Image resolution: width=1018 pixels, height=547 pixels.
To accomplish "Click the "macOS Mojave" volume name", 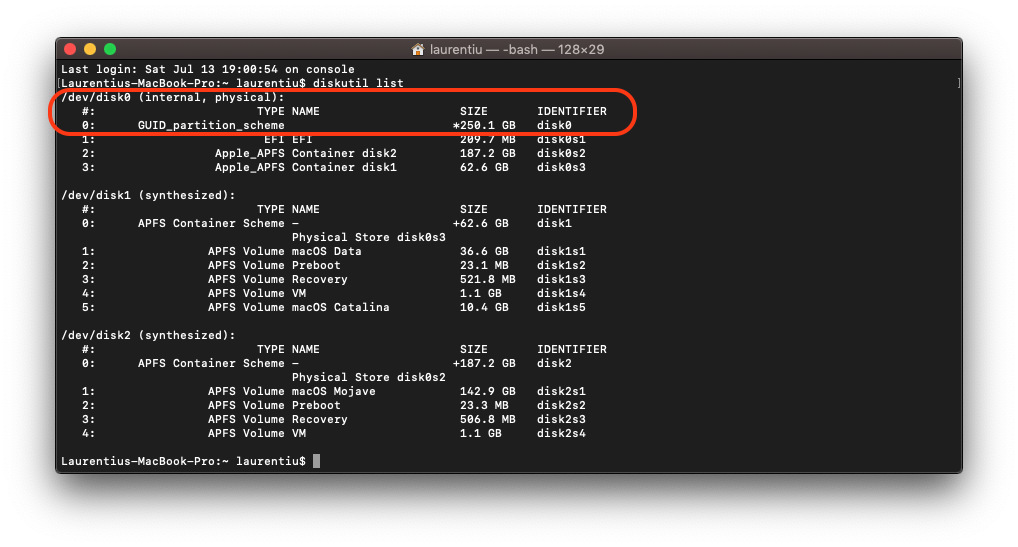I will 333,391.
